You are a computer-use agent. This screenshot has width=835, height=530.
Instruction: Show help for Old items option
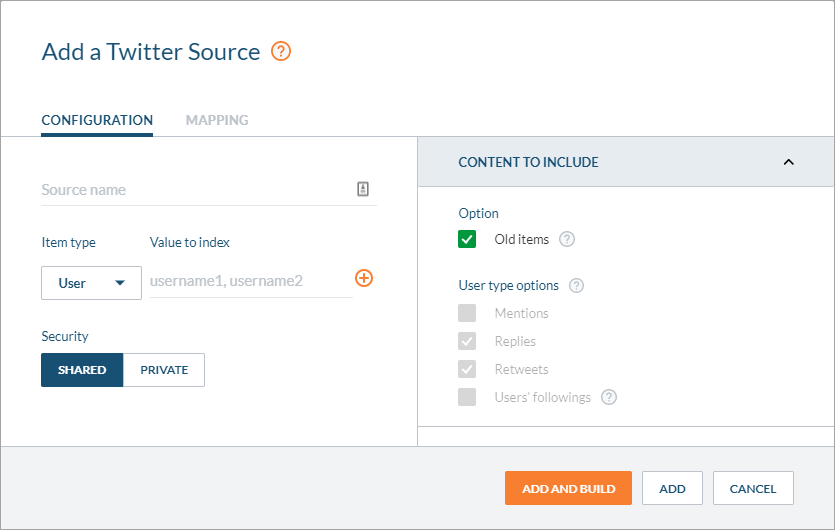(567, 239)
